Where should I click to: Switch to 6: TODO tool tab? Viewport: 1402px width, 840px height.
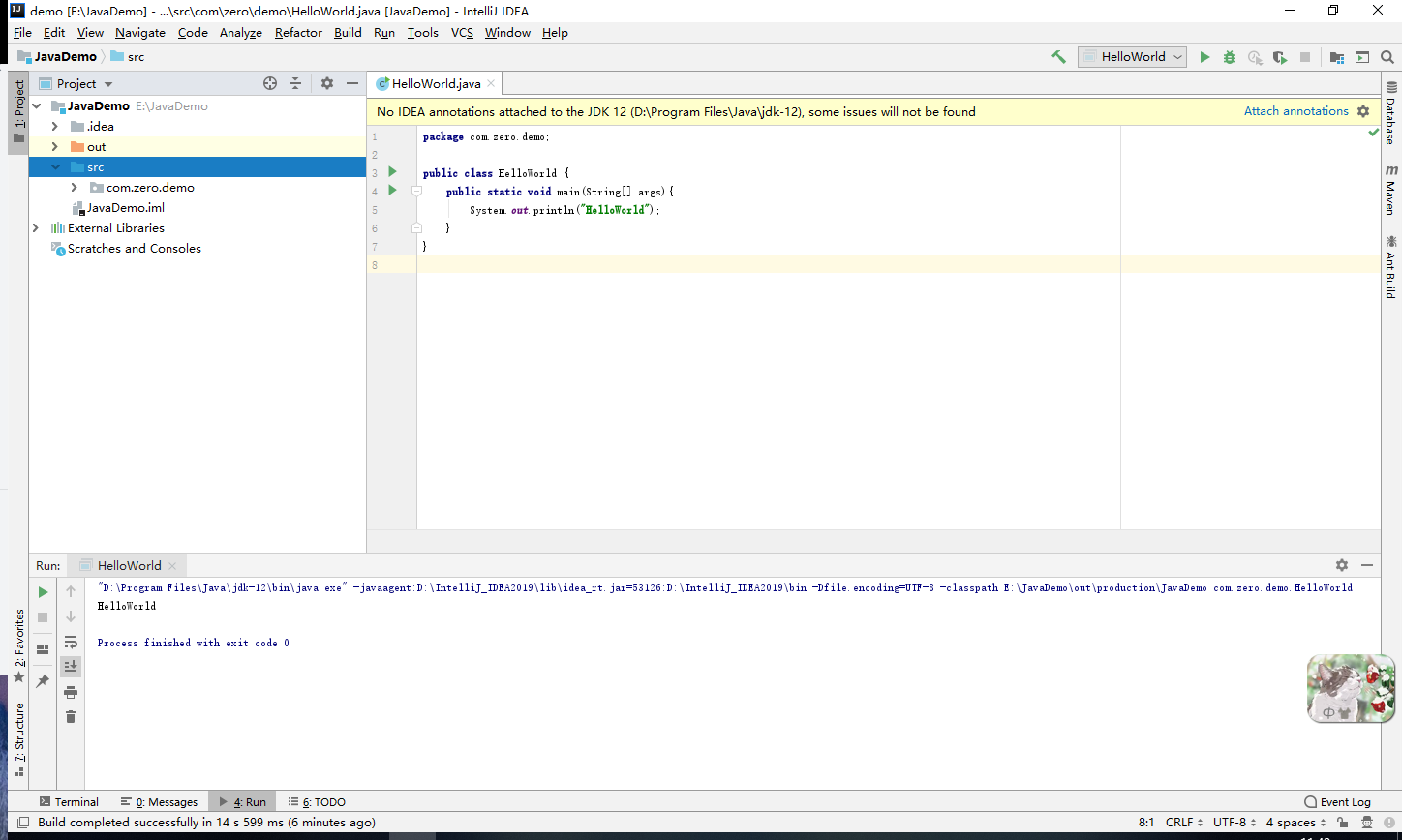[x=317, y=802]
